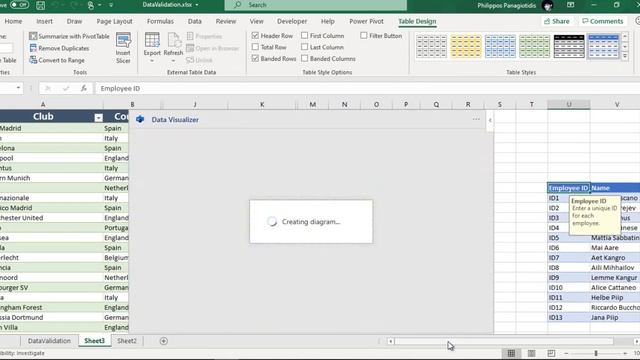Switch to the Page Layout tab

(114, 21)
